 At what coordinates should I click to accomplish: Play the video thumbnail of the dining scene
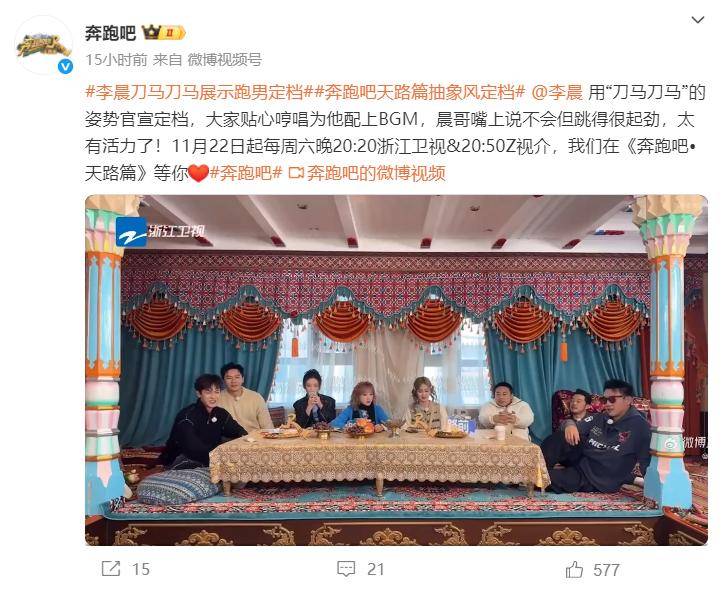click(x=396, y=370)
